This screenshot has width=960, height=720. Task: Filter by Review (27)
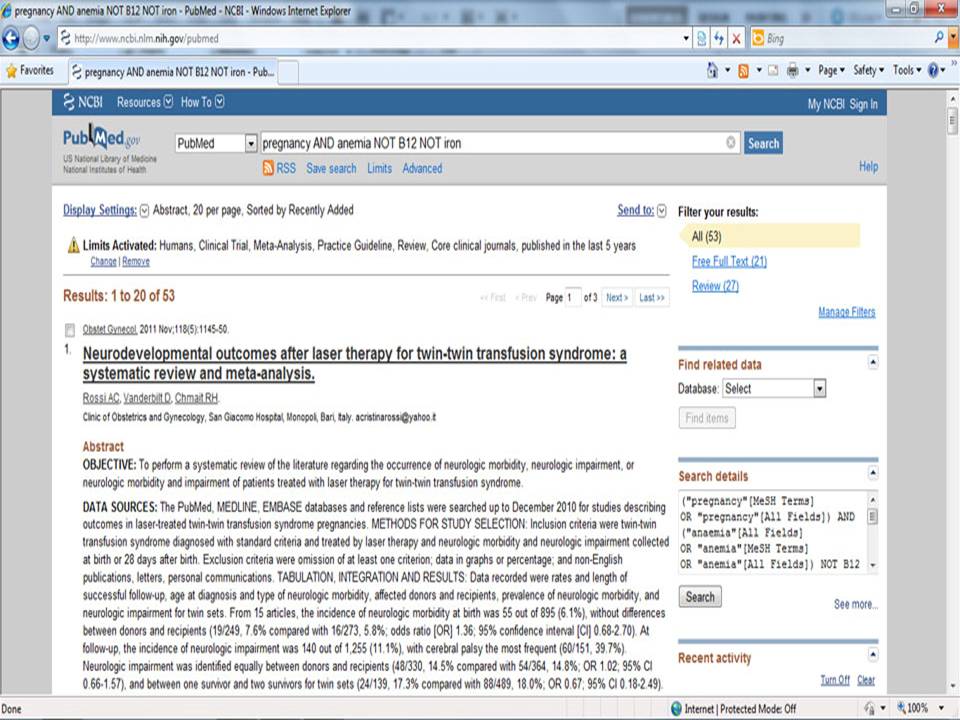click(715, 286)
